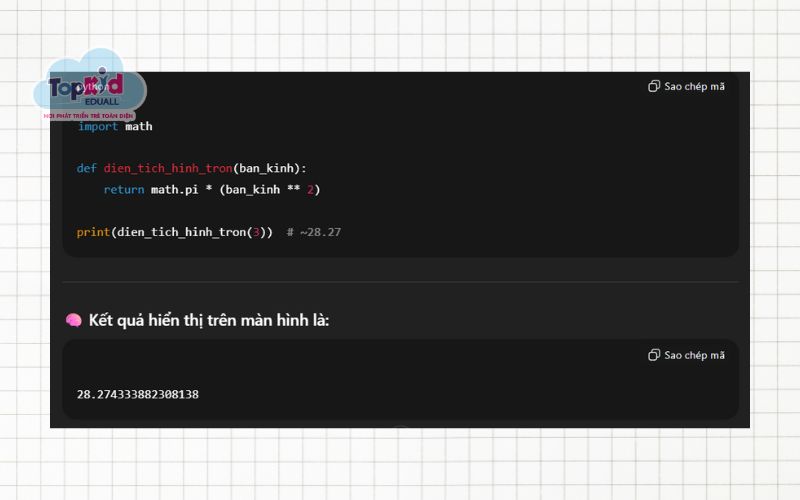
Task: Click the '# ~28.27' comment
Action: 314,232
